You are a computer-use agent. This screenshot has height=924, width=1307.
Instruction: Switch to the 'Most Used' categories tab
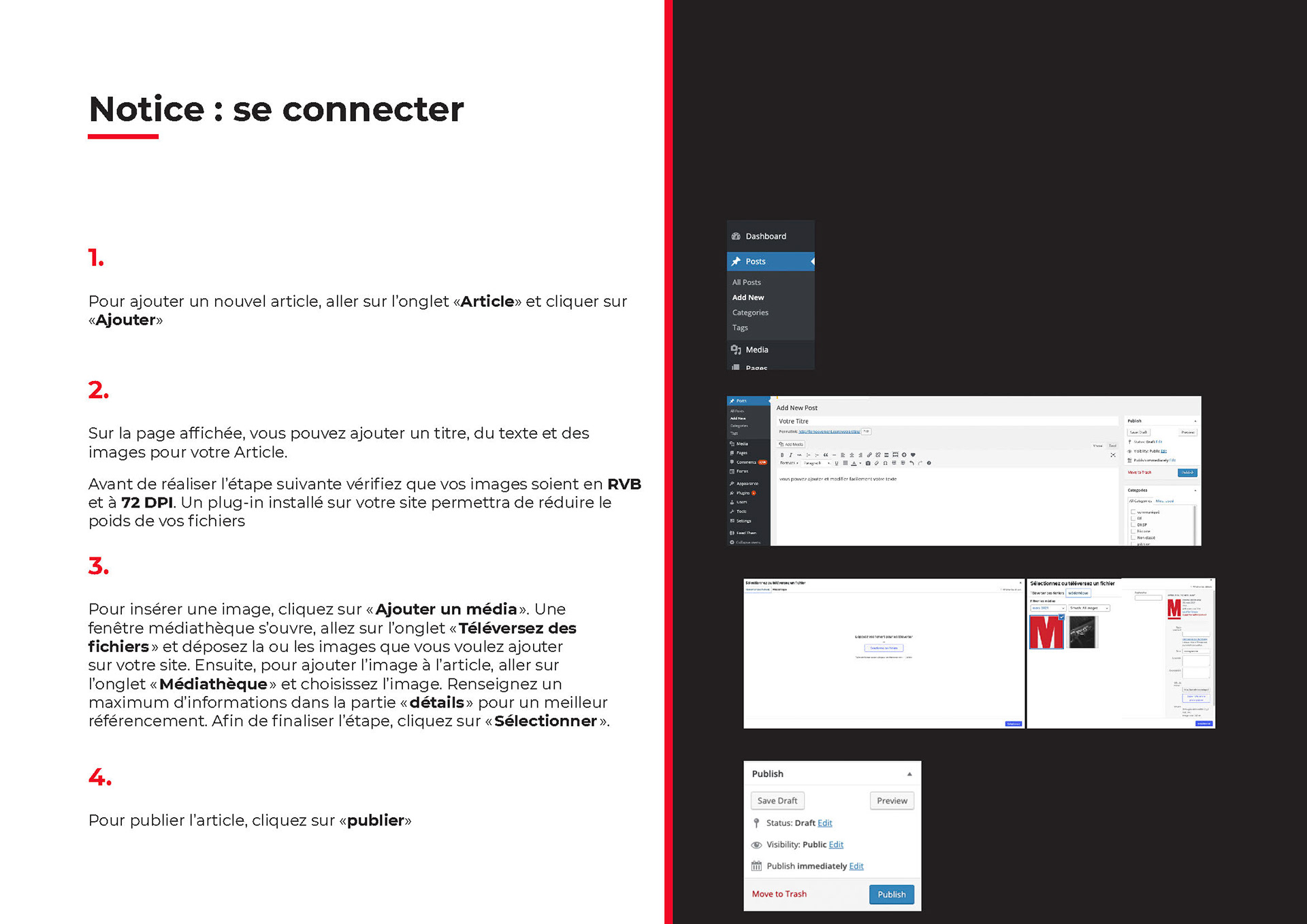click(1165, 501)
